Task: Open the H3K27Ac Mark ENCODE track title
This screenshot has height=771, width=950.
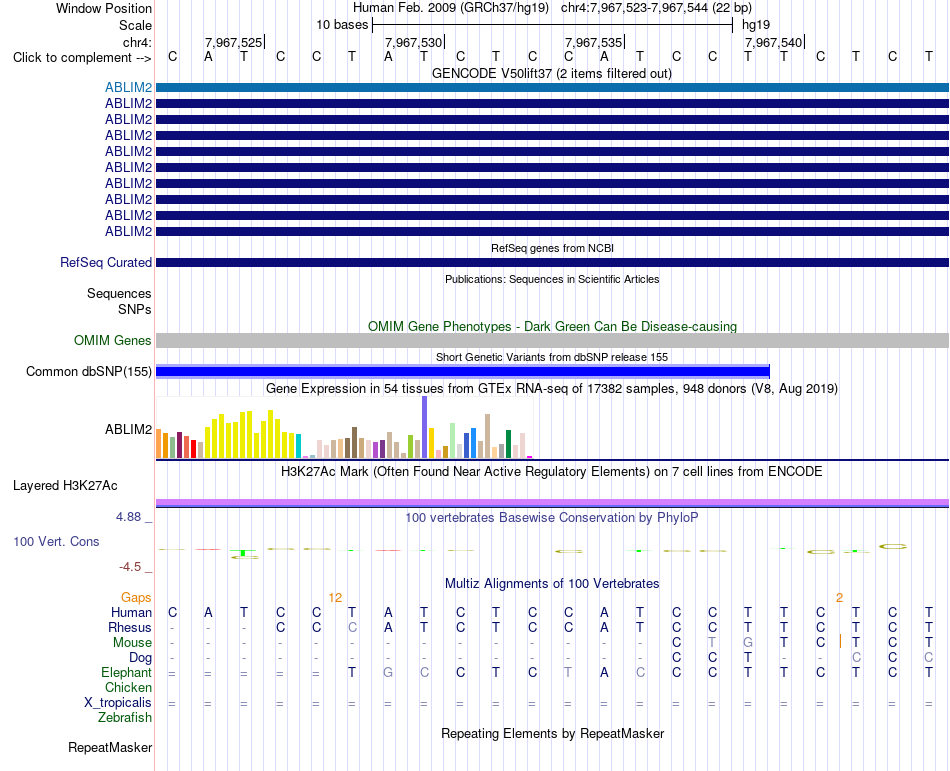Action: pos(552,472)
